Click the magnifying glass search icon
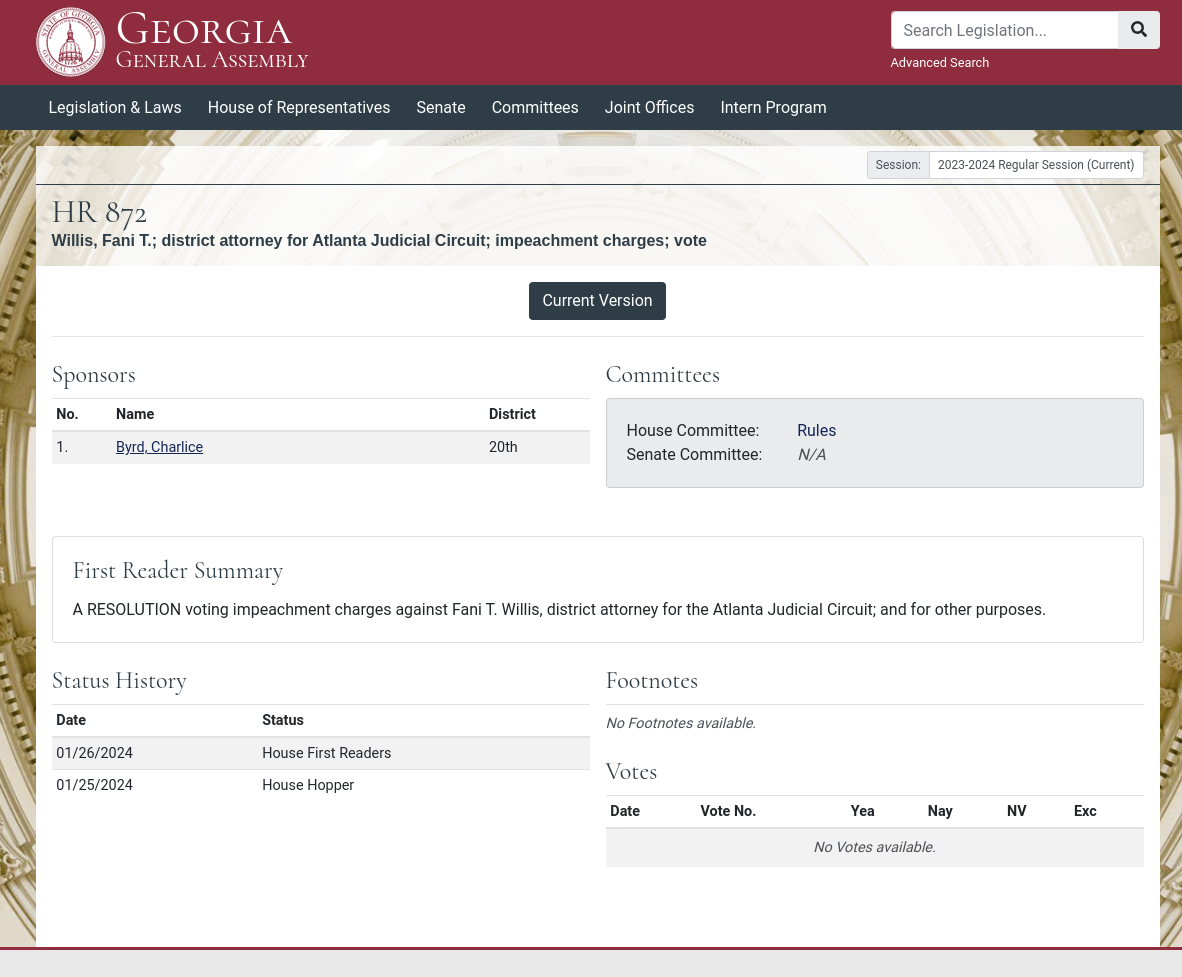Viewport: 1182px width, 977px height. tap(1138, 30)
